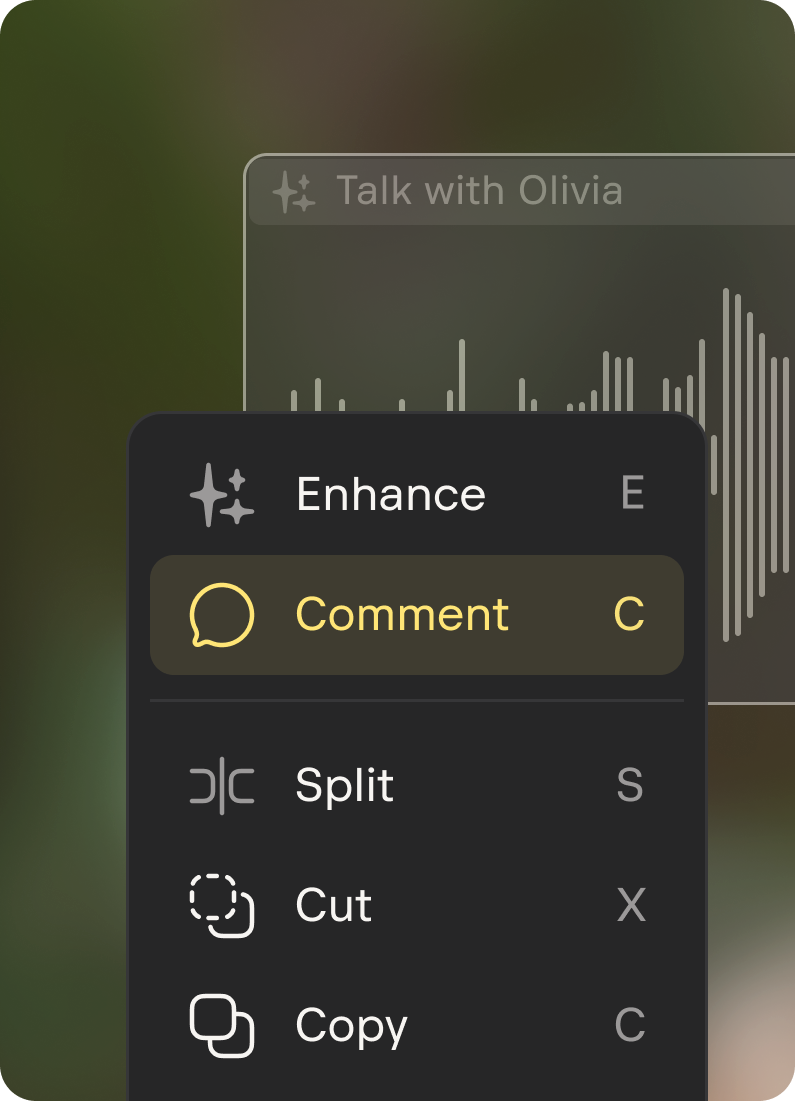Screen dimensions: 795x1101
Task: Click the X shortcut next to Cut
Action: pyautogui.click(x=630, y=906)
